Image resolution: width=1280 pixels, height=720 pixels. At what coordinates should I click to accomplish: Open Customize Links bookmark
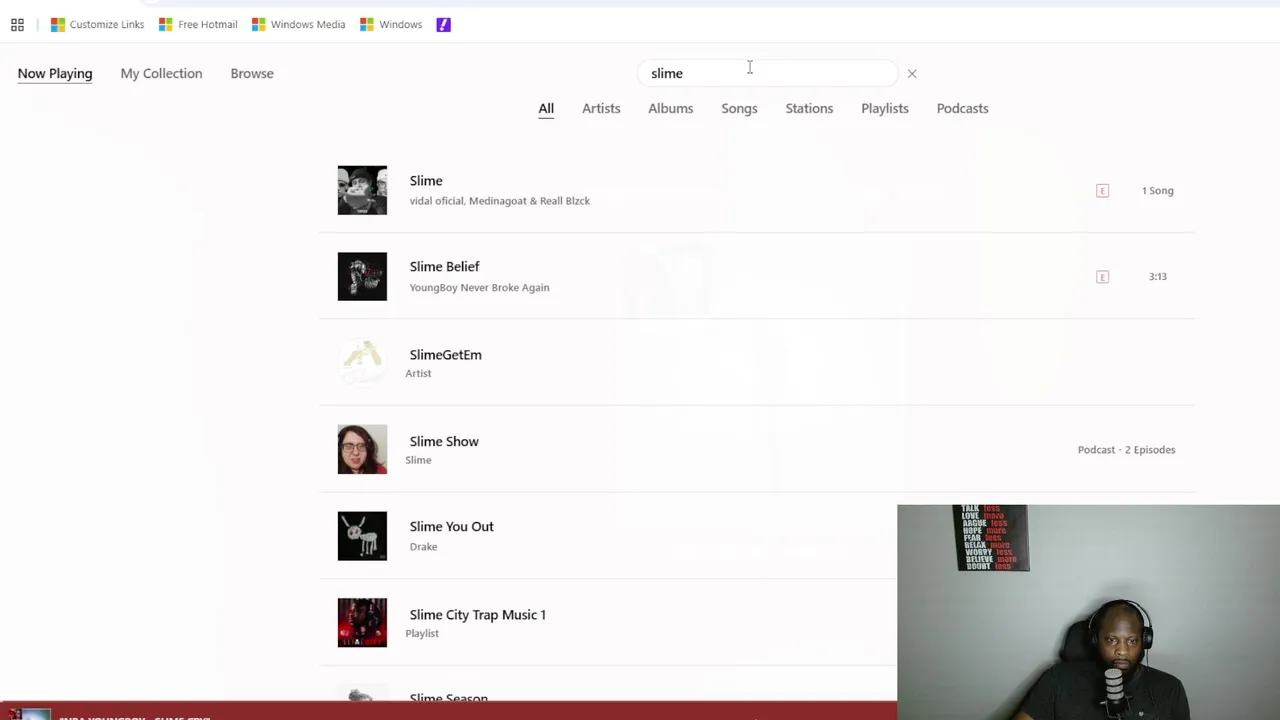98,25
